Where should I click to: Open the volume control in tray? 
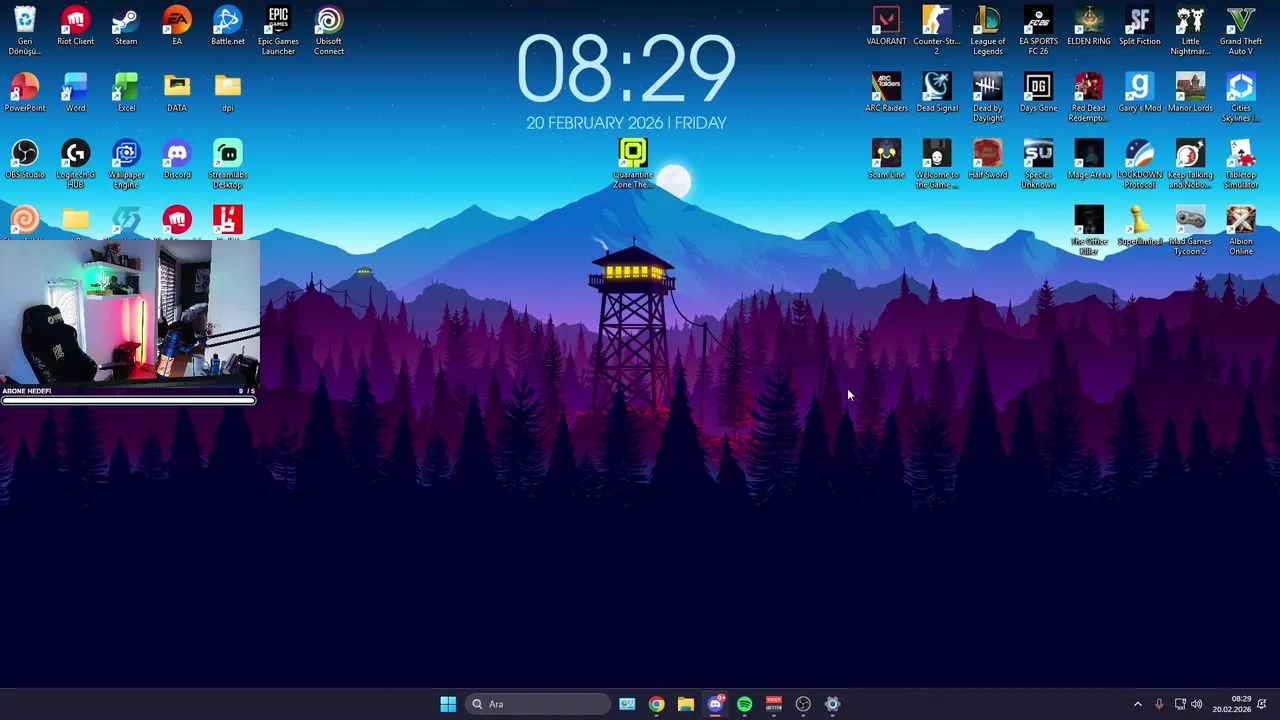coord(1196,704)
